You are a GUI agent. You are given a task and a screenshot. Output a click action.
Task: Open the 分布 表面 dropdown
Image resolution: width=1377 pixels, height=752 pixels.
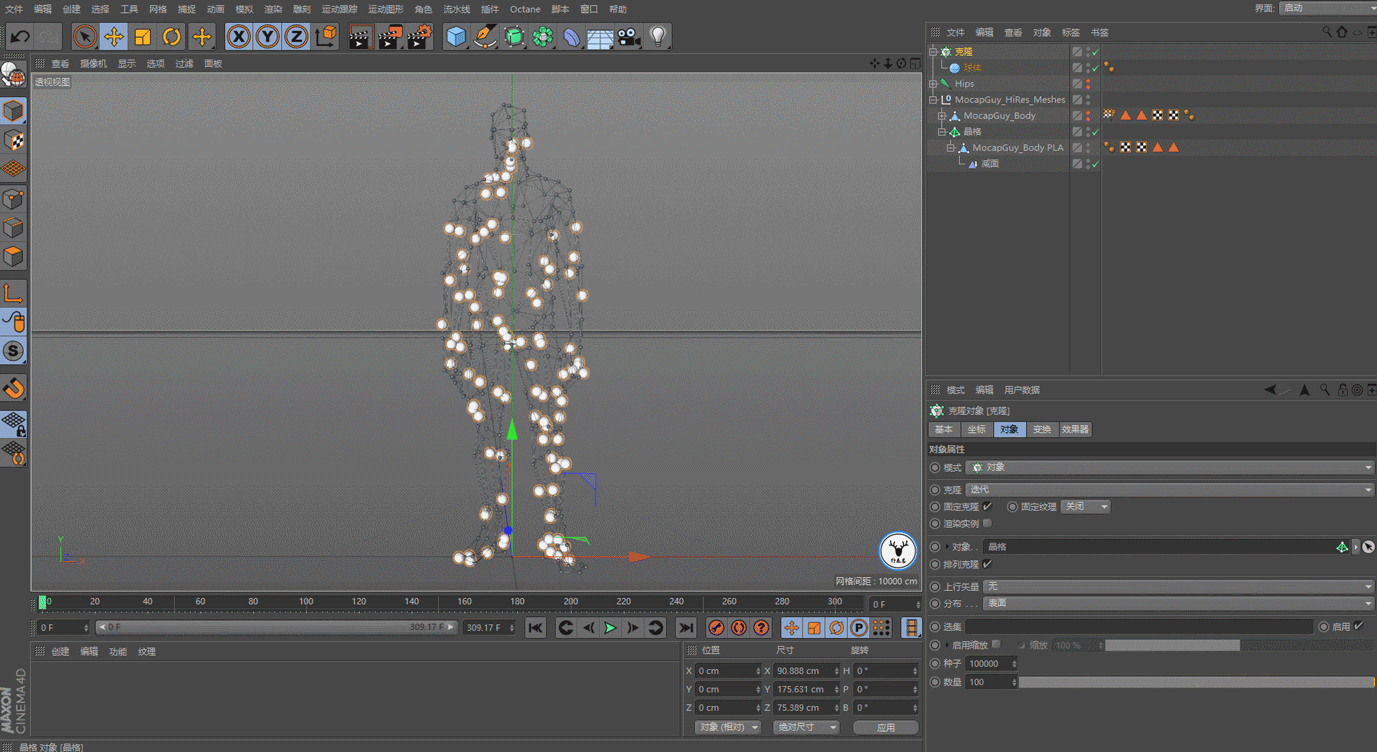[x=1180, y=604]
